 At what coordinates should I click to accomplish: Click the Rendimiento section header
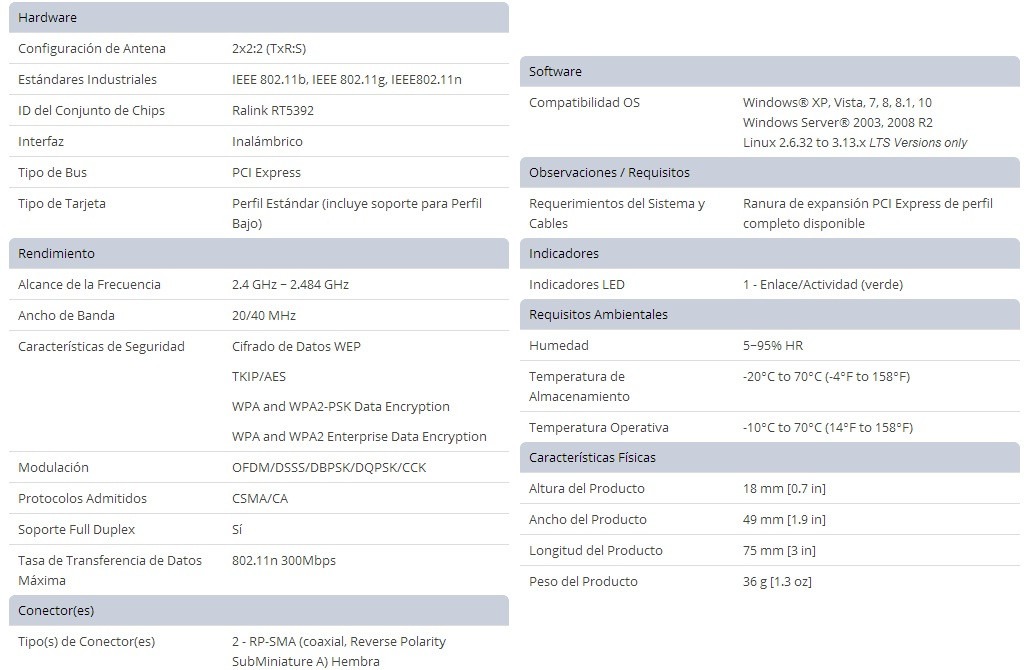[x=259, y=254]
